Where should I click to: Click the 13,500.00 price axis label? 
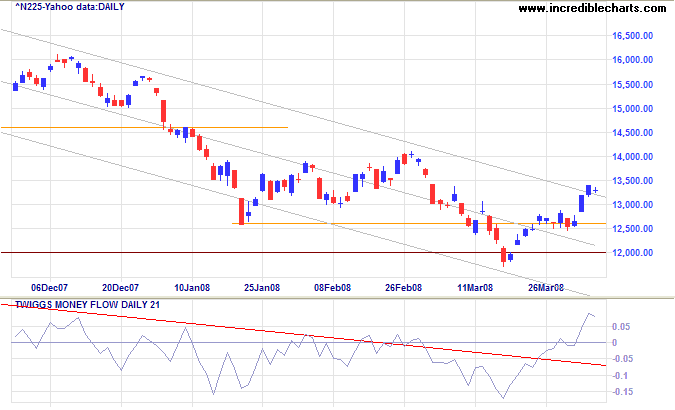click(x=632, y=181)
